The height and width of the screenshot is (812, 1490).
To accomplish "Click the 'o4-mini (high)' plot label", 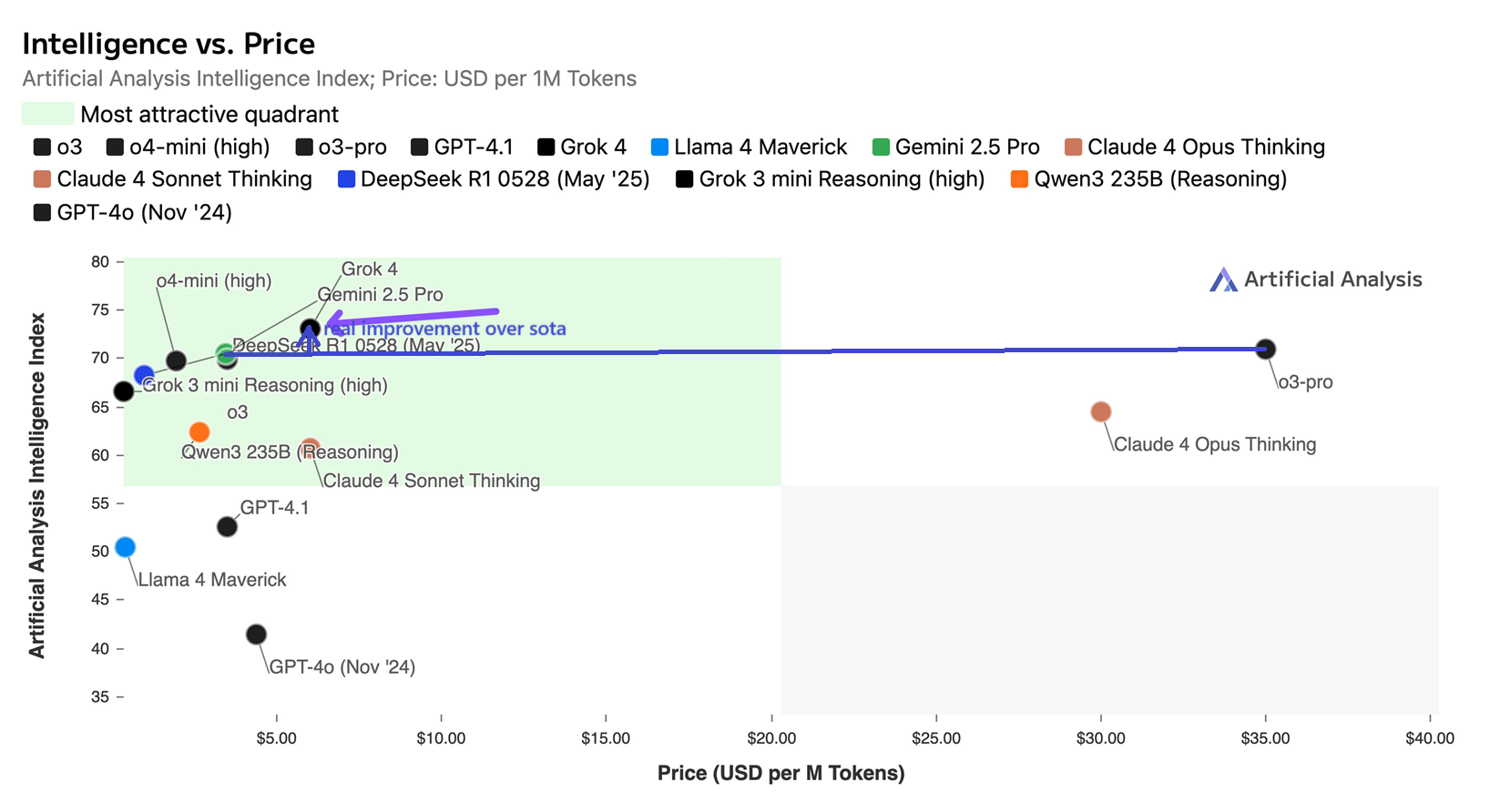I will [214, 281].
